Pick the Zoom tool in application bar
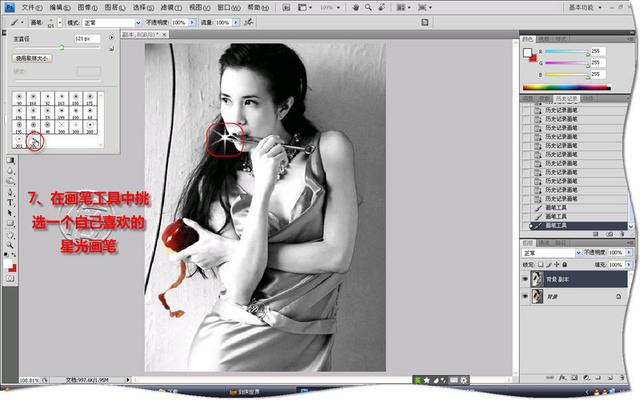 [368, 7]
